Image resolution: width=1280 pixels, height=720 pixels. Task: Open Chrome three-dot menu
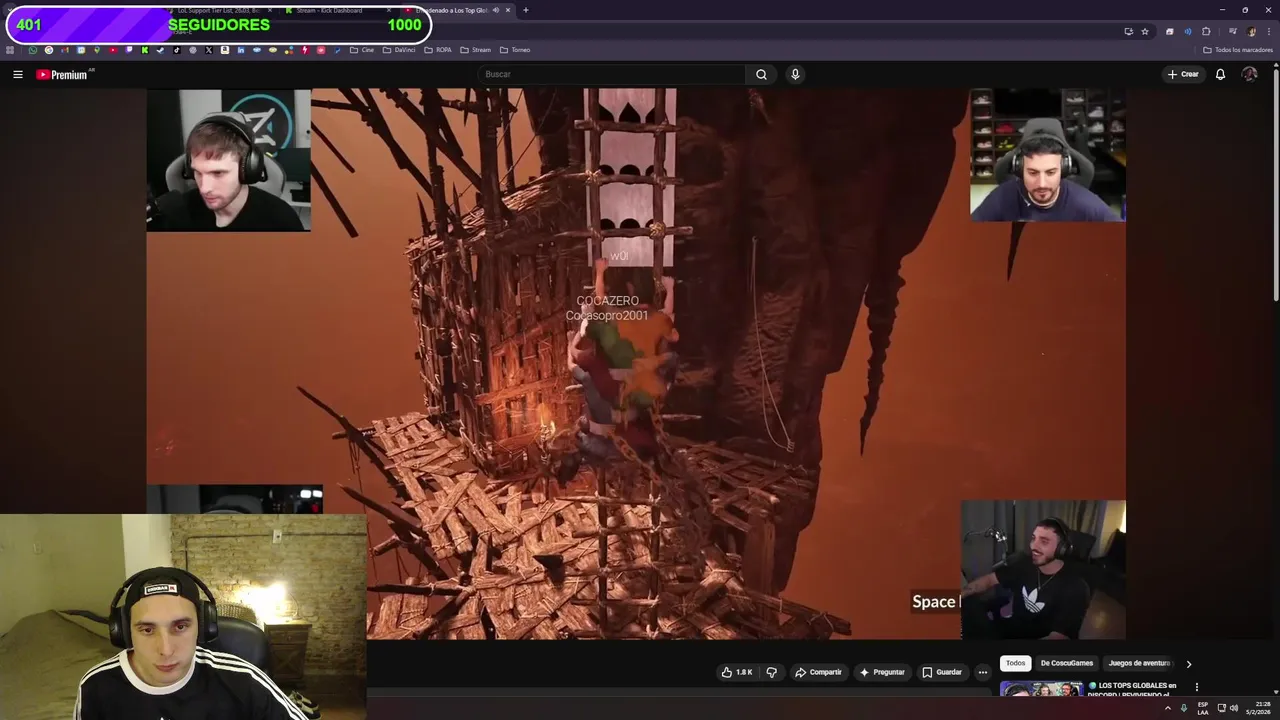tap(1269, 31)
